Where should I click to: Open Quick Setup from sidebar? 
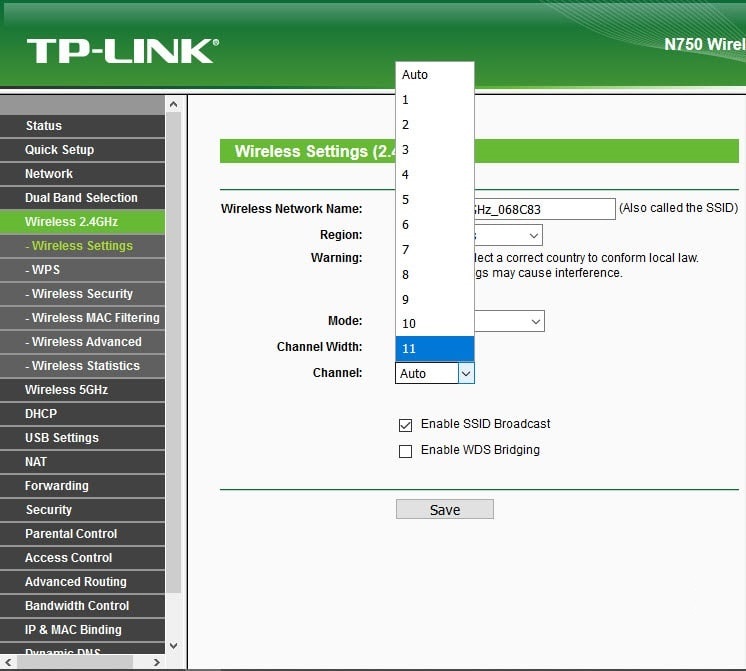(82, 149)
